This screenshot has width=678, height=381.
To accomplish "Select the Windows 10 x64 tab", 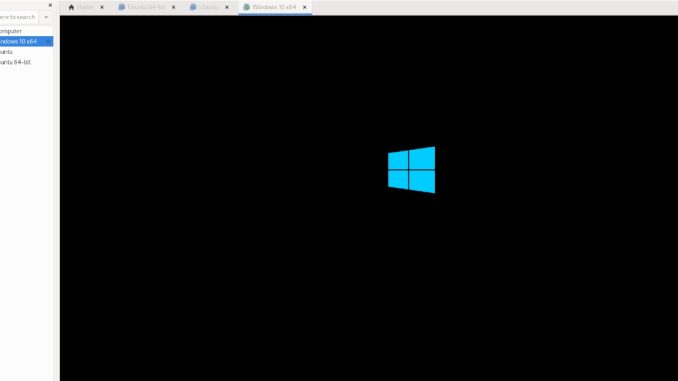I will [275, 7].
